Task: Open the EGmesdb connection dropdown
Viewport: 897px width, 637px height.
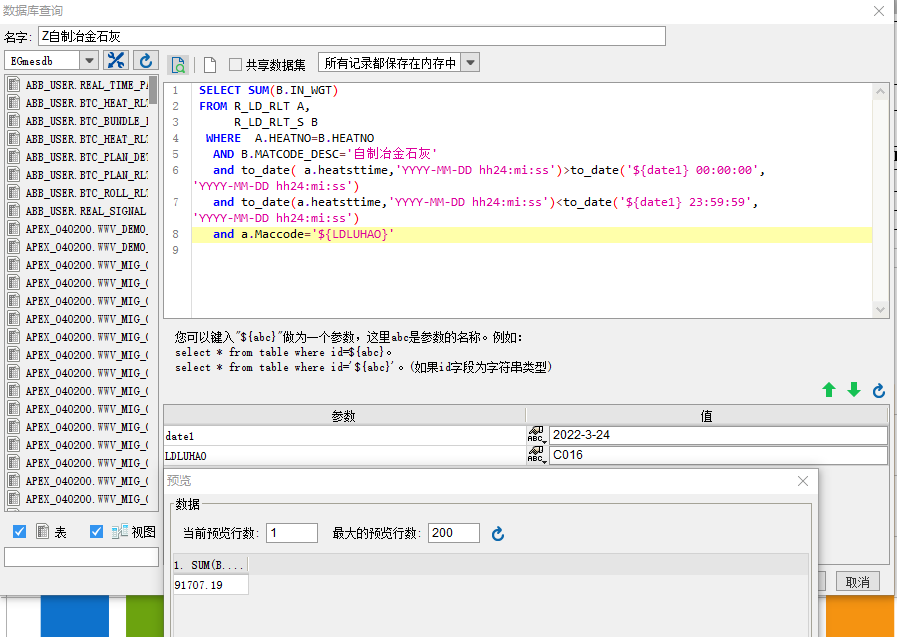Action: tap(89, 60)
